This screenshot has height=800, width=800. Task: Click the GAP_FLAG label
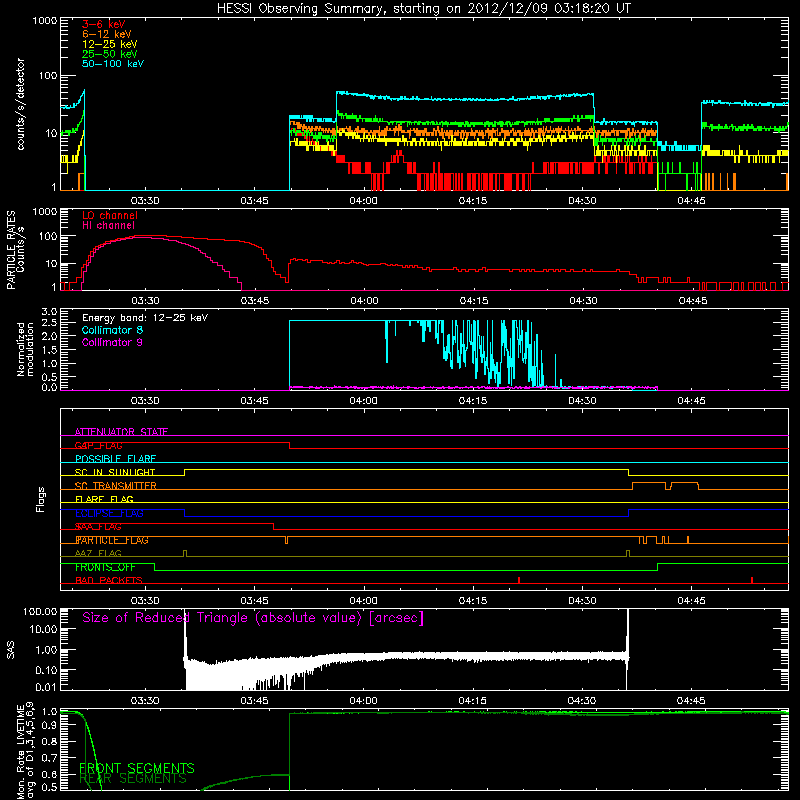[98, 445]
